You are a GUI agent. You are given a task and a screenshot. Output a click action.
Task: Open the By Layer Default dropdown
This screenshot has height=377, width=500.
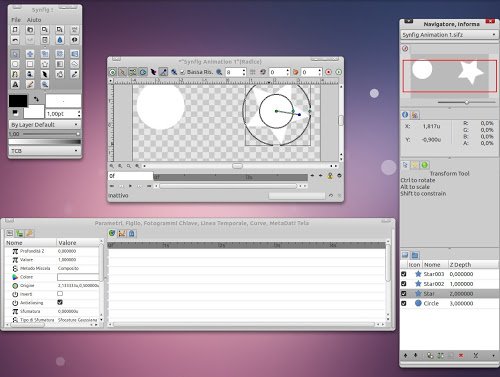coord(44,125)
